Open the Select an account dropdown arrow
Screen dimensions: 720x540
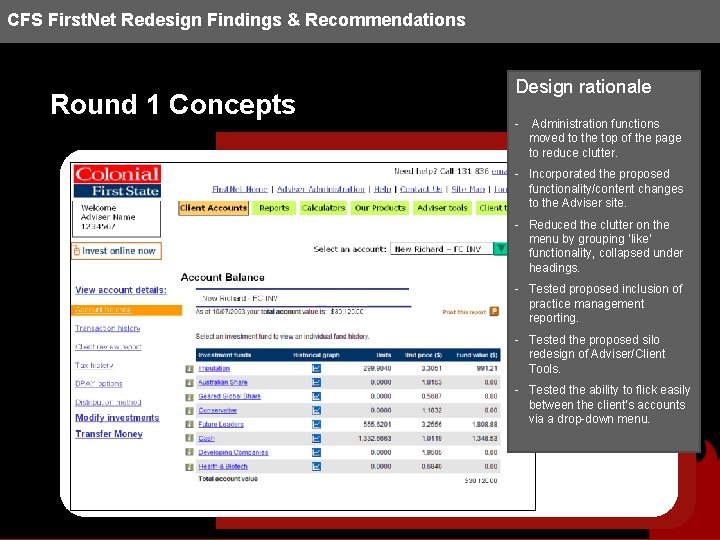pyautogui.click(x=500, y=248)
